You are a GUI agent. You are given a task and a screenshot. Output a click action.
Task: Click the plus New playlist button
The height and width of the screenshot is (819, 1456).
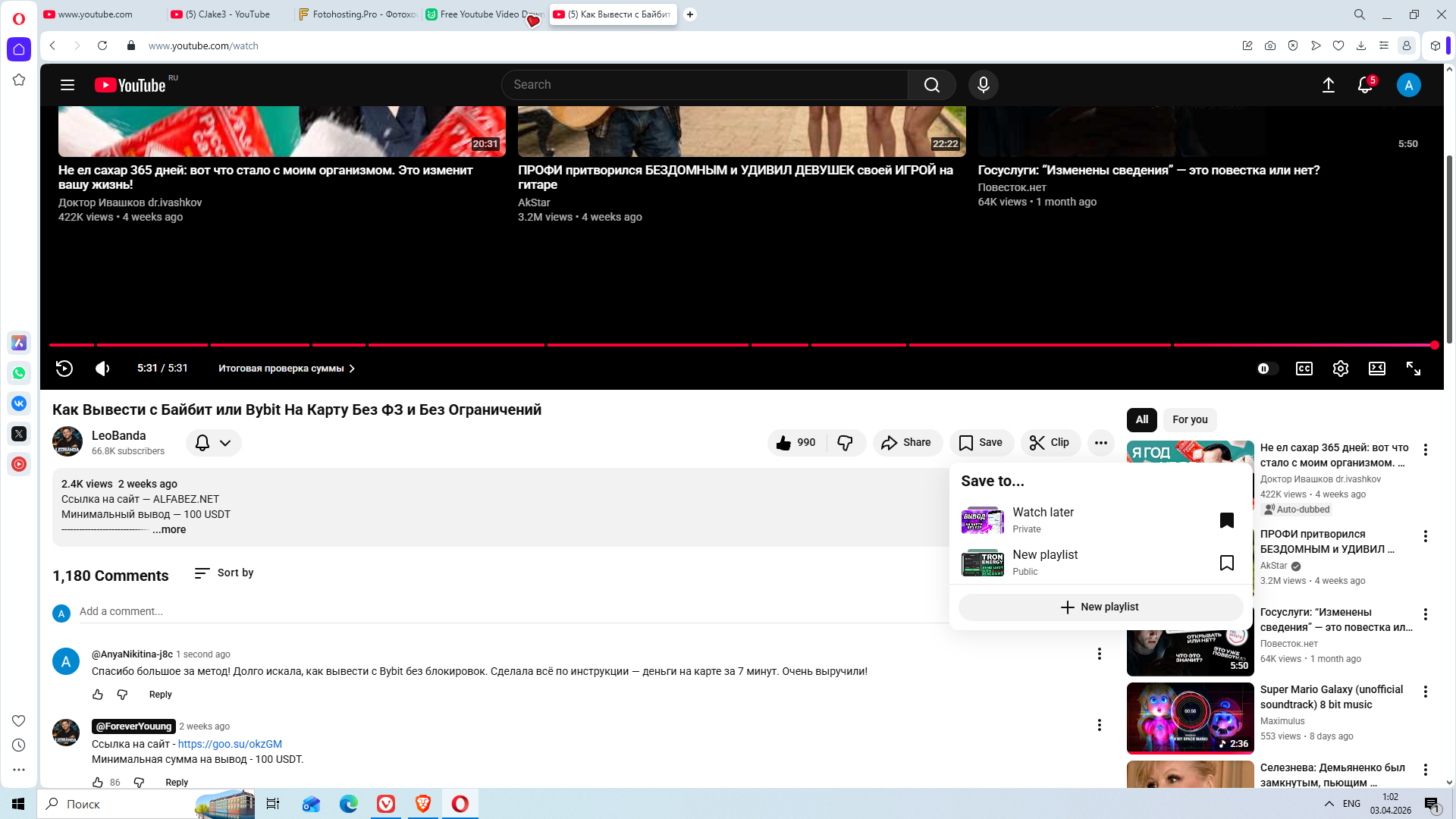1100,607
